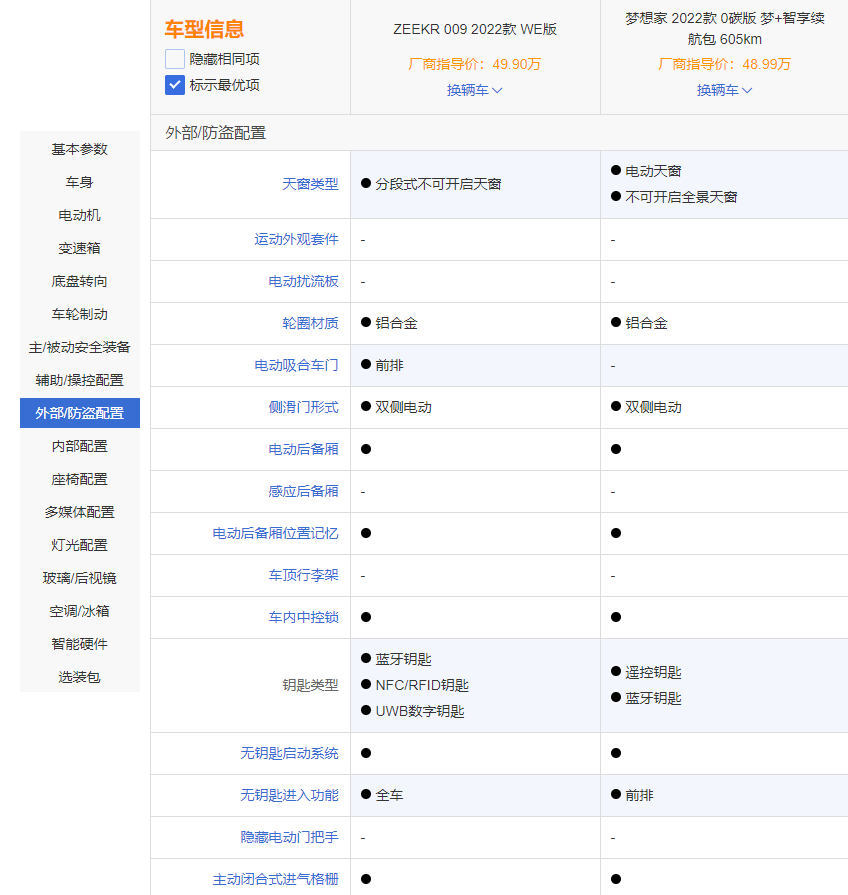Jump to 电动机 section
848x895 pixels.
pos(80,215)
